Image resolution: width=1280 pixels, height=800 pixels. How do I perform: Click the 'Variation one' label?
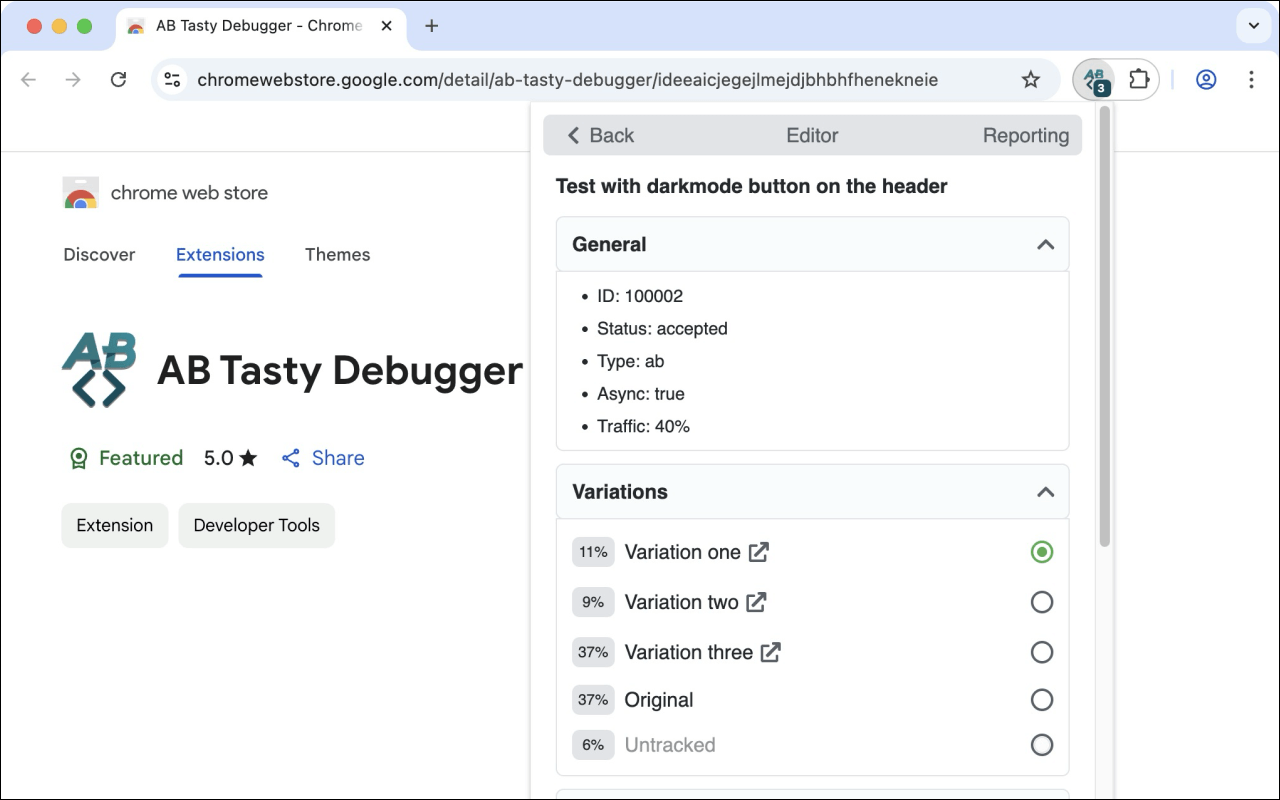pos(682,552)
